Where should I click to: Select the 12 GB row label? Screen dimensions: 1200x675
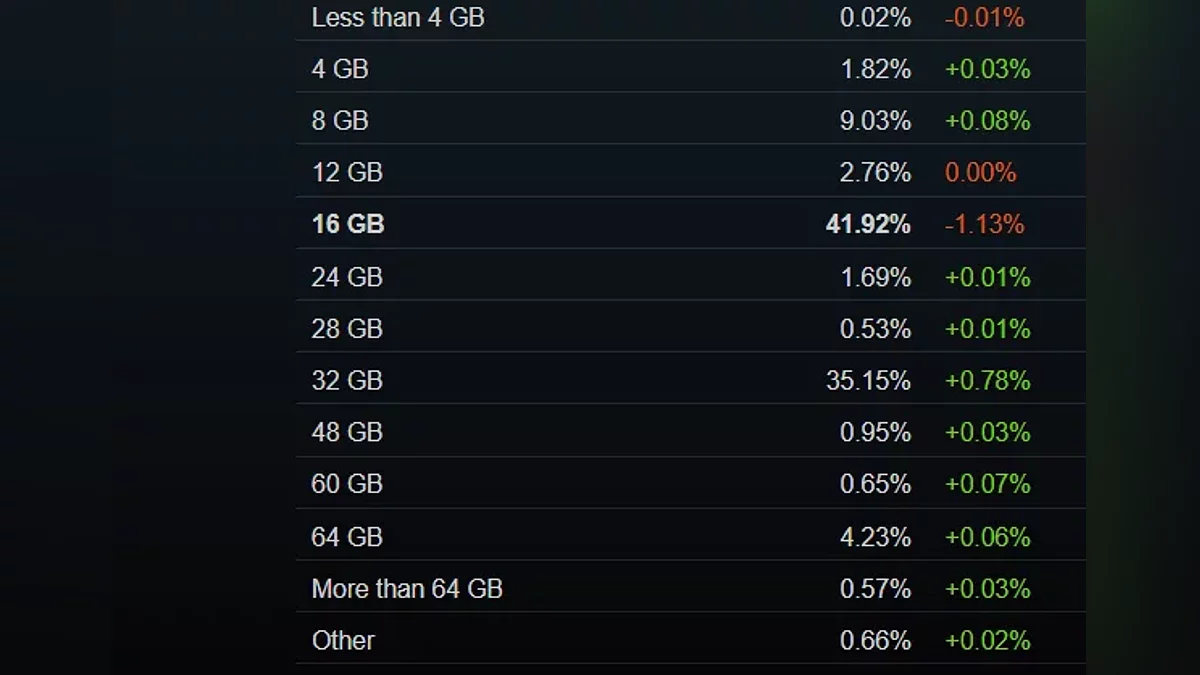(x=347, y=173)
